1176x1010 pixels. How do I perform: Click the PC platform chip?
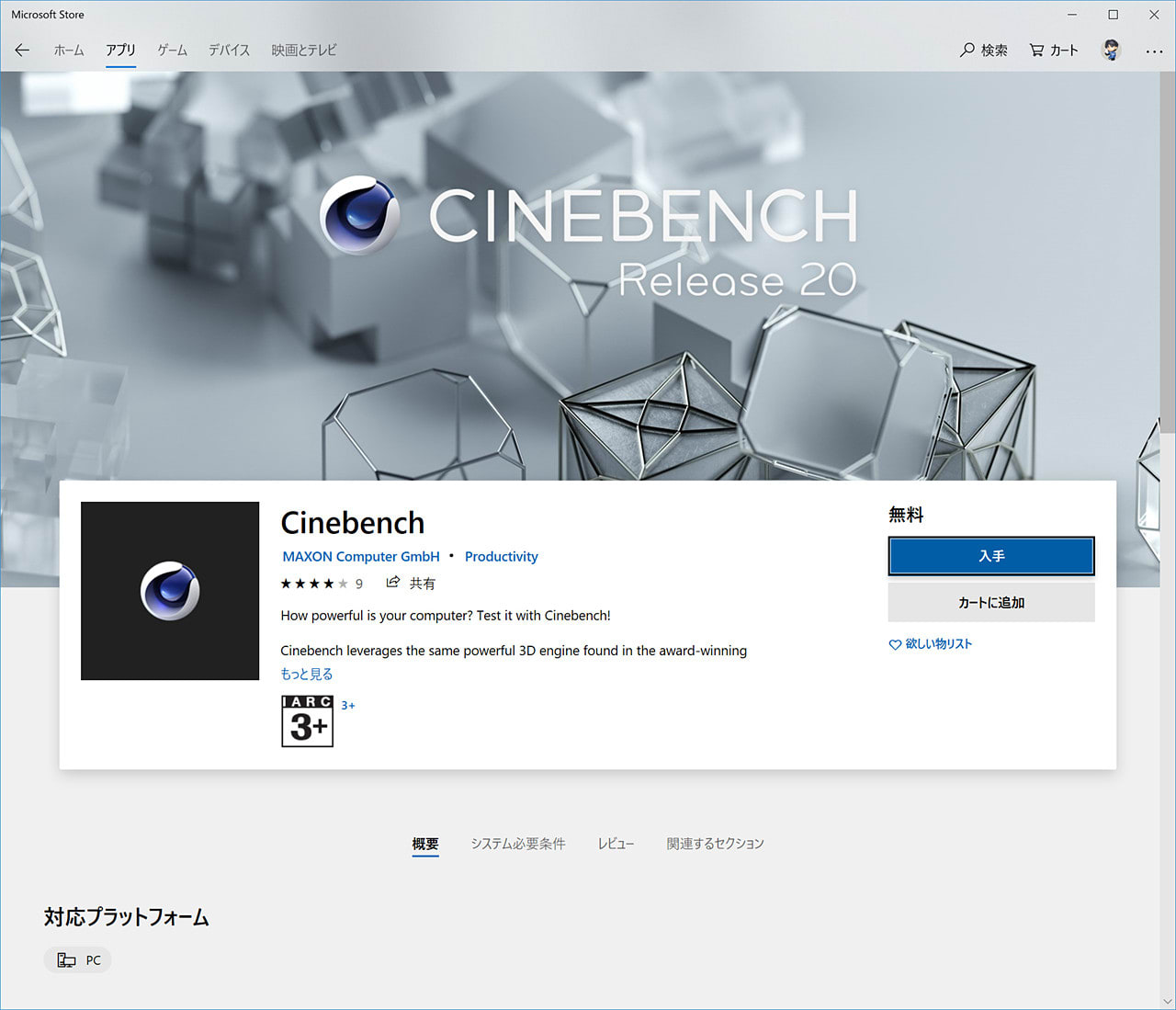(x=78, y=960)
